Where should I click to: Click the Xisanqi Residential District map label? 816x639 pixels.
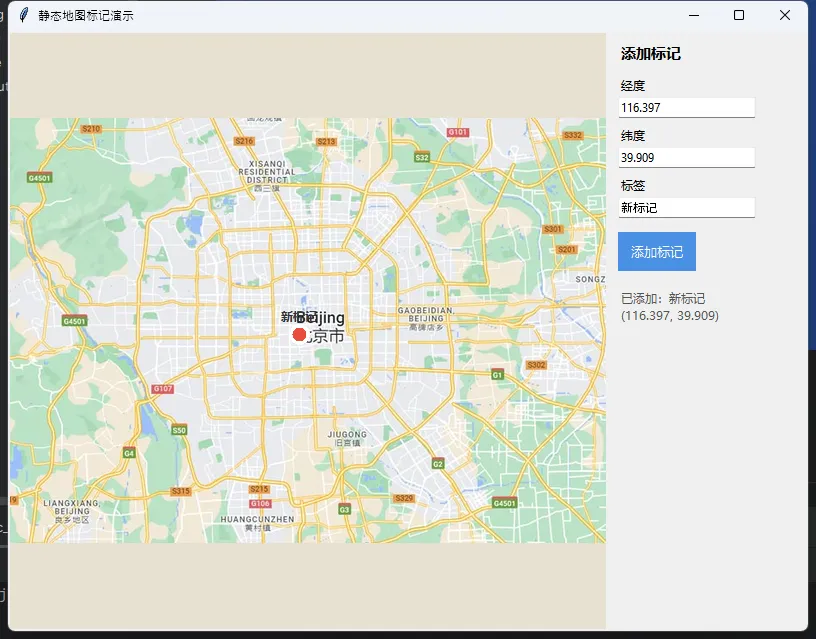[266, 170]
